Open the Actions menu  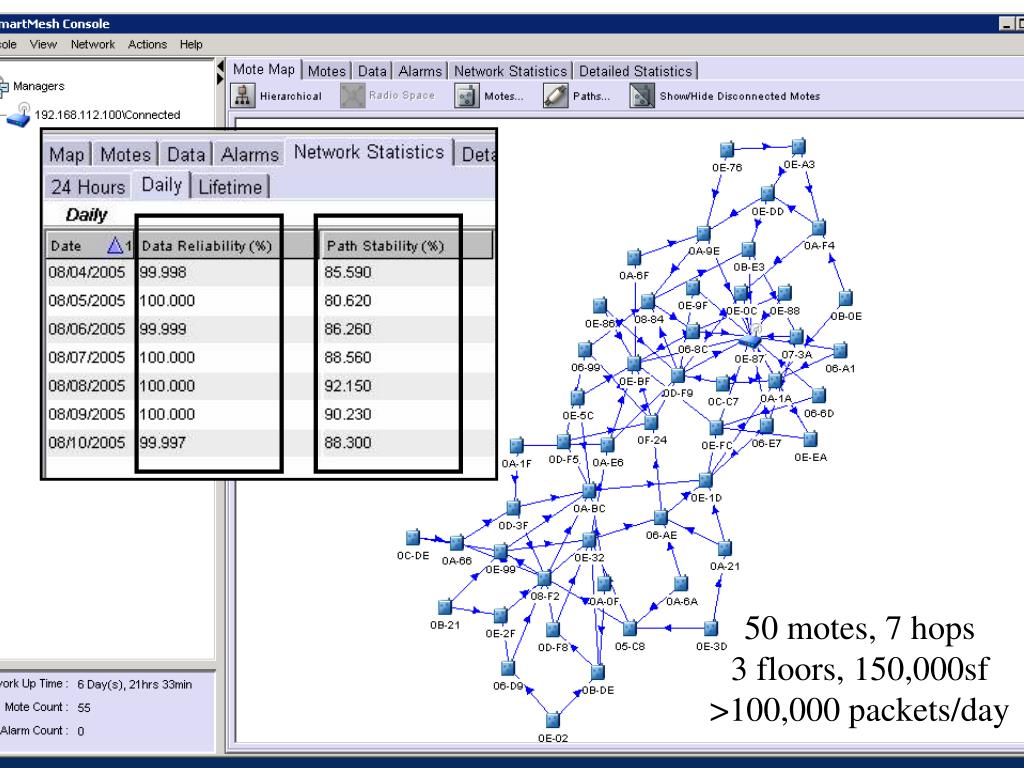click(148, 44)
